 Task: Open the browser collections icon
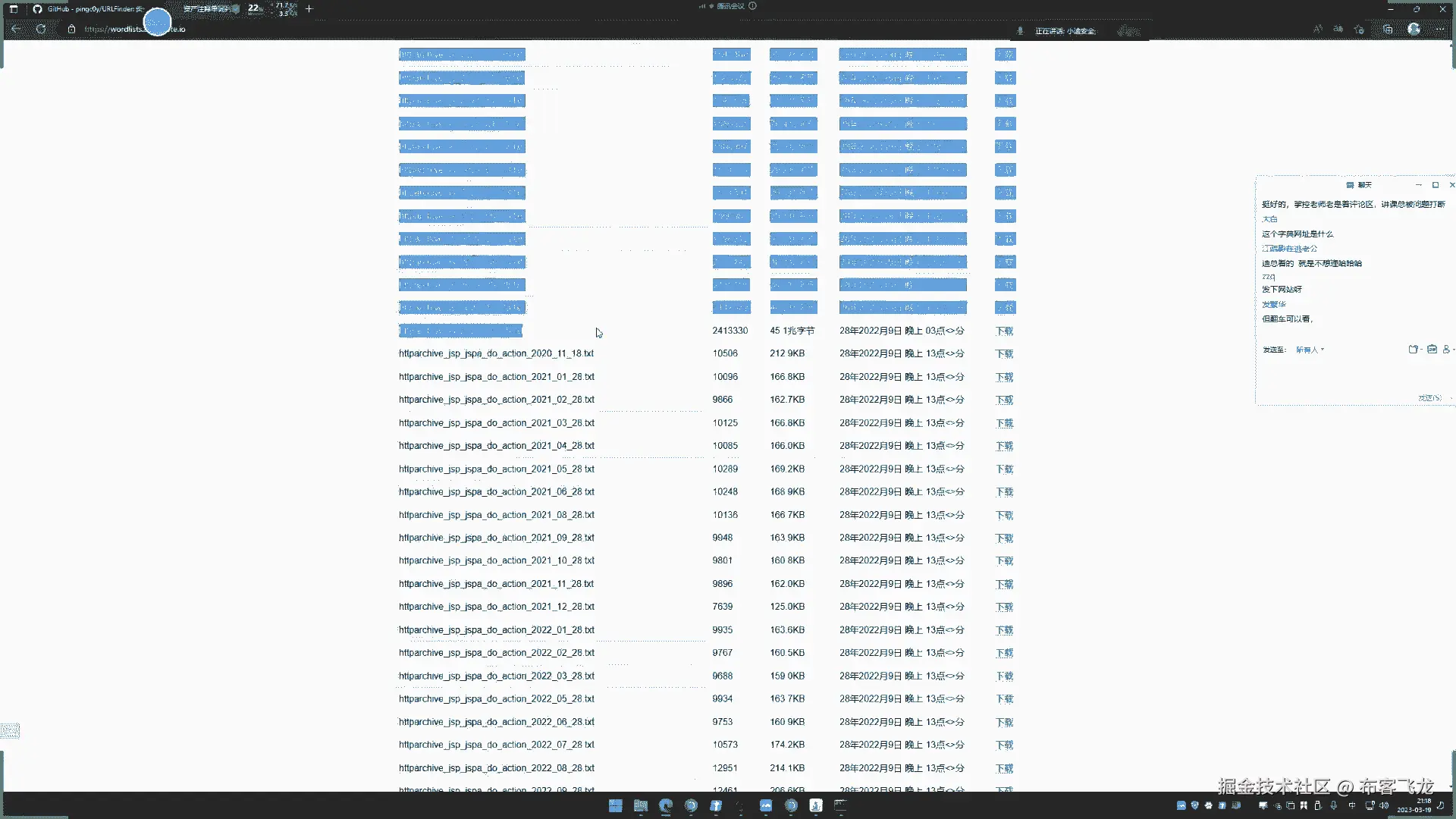1388,29
